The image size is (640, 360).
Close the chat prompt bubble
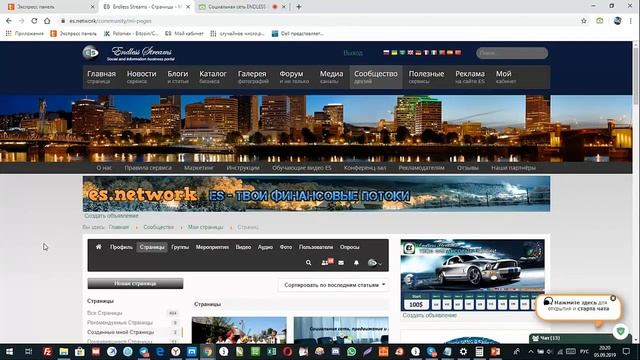[x=613, y=298]
